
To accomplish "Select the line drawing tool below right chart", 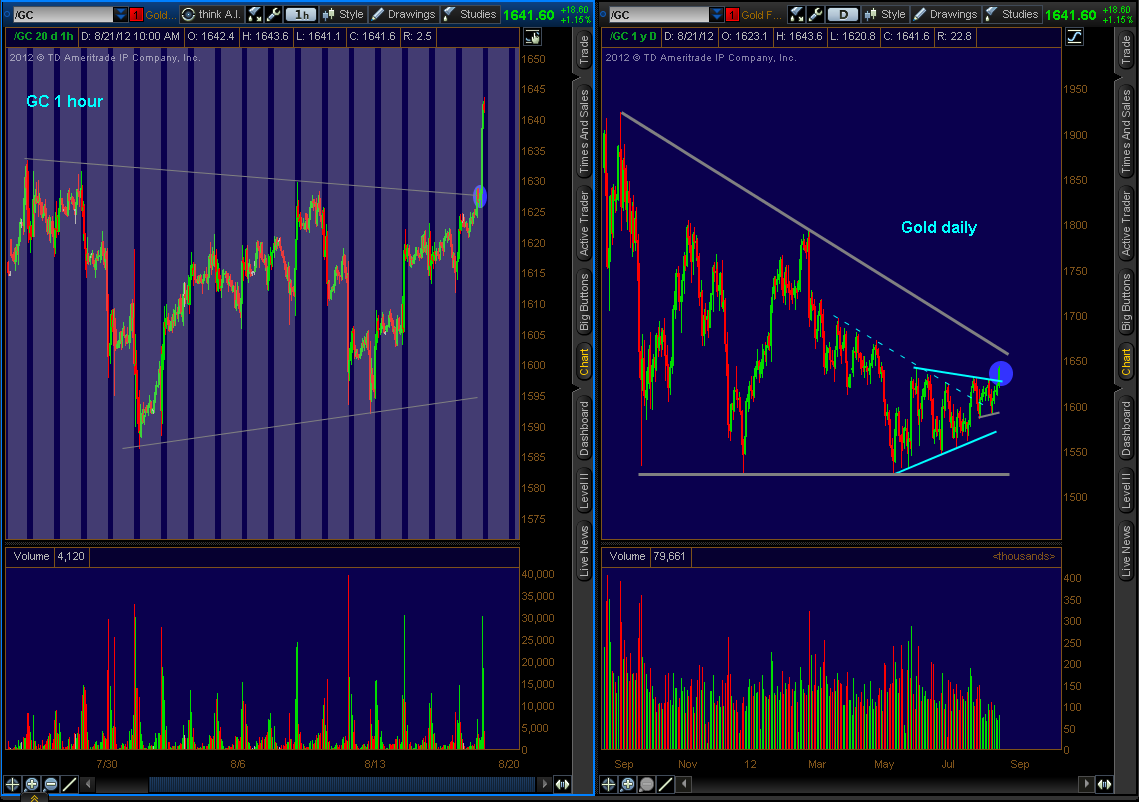I will click(665, 785).
